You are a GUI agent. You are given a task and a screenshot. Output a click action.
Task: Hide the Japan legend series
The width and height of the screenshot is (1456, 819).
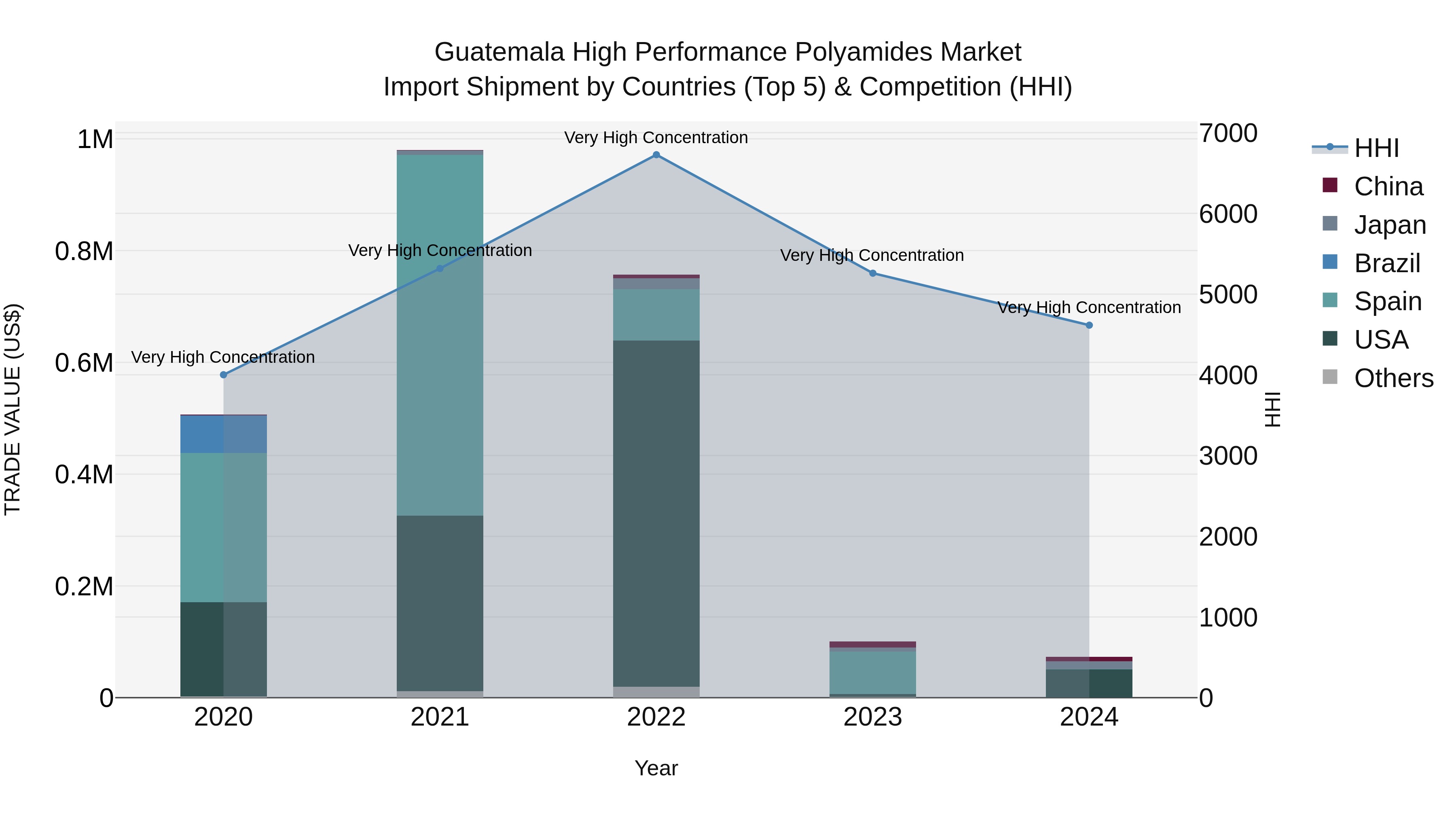[x=1374, y=224]
